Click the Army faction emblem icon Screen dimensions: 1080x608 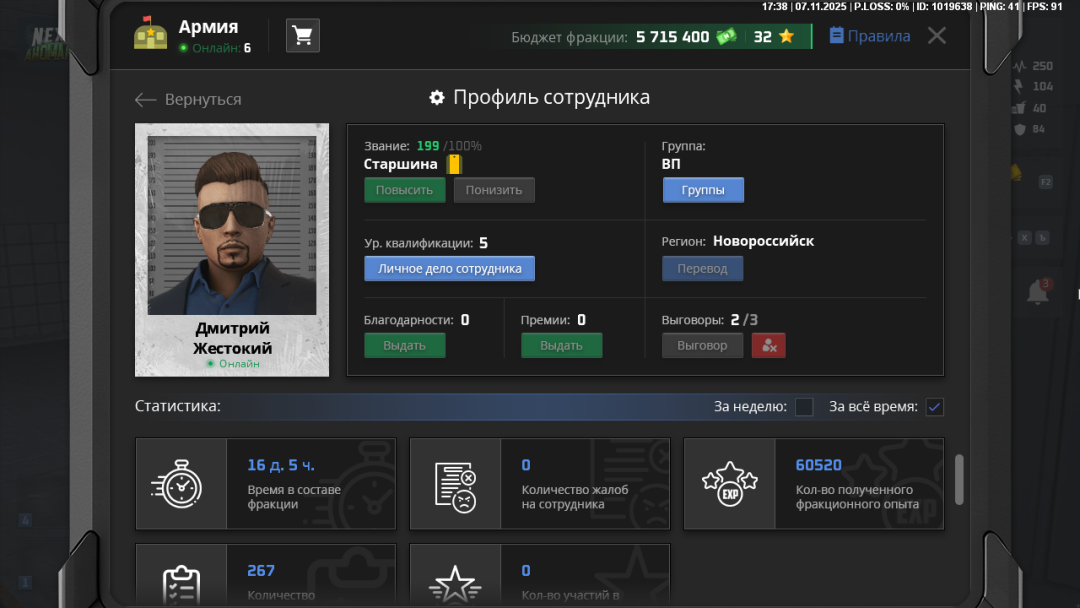coord(150,35)
